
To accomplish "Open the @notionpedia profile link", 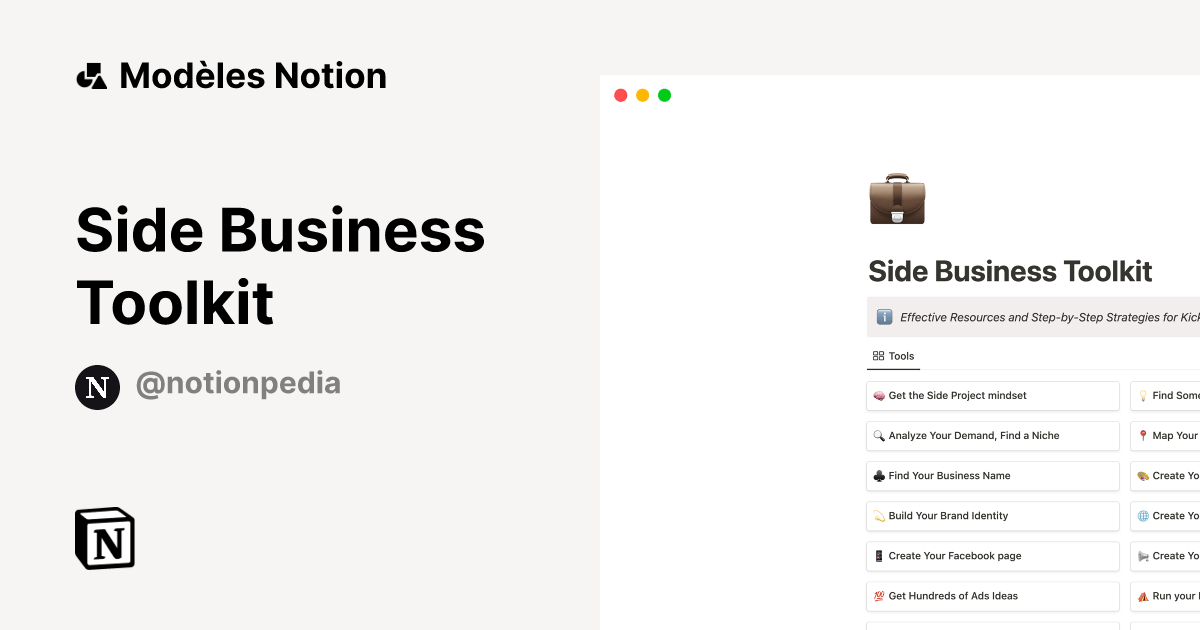I will (x=238, y=383).
